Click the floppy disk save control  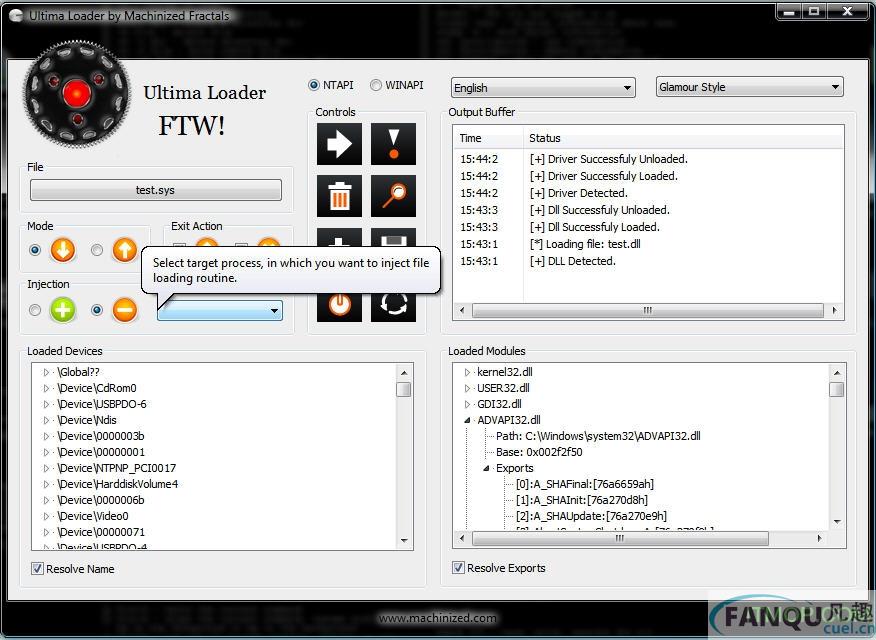click(x=393, y=238)
